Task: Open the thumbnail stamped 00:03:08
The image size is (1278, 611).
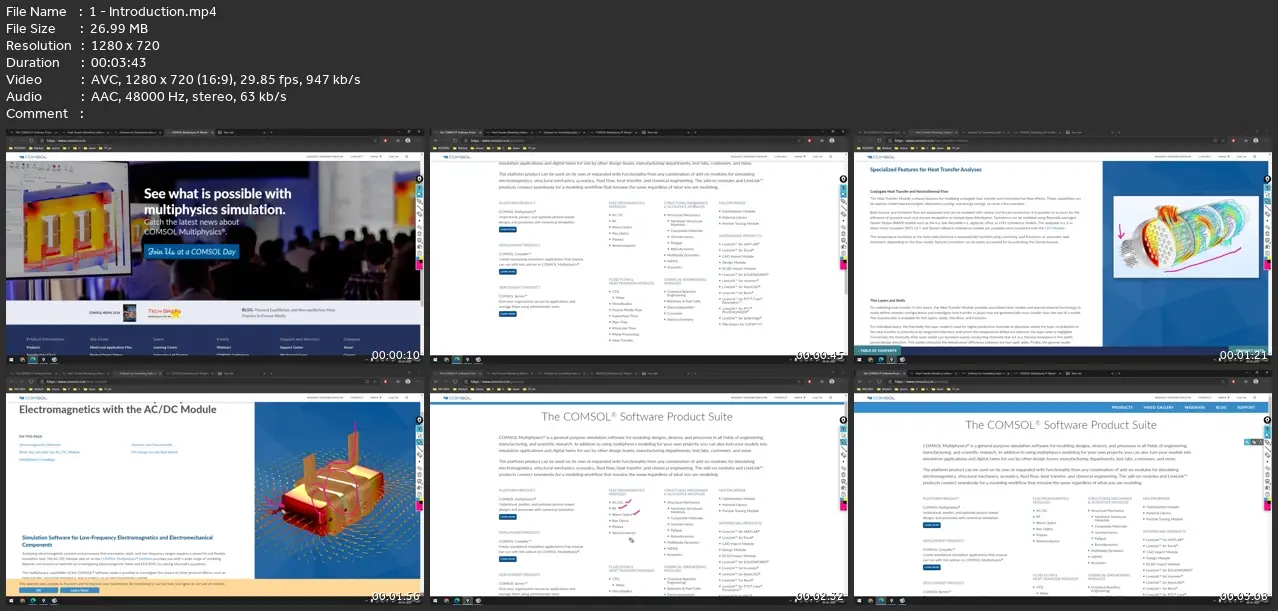Action: click(1062, 486)
